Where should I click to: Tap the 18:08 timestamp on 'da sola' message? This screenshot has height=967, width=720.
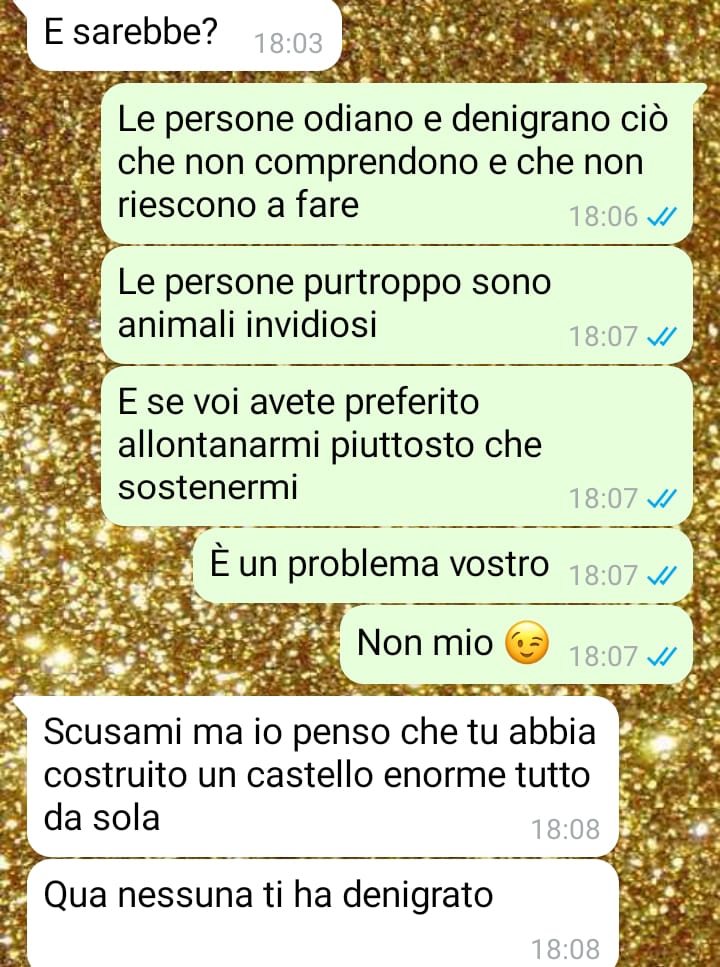[565, 829]
